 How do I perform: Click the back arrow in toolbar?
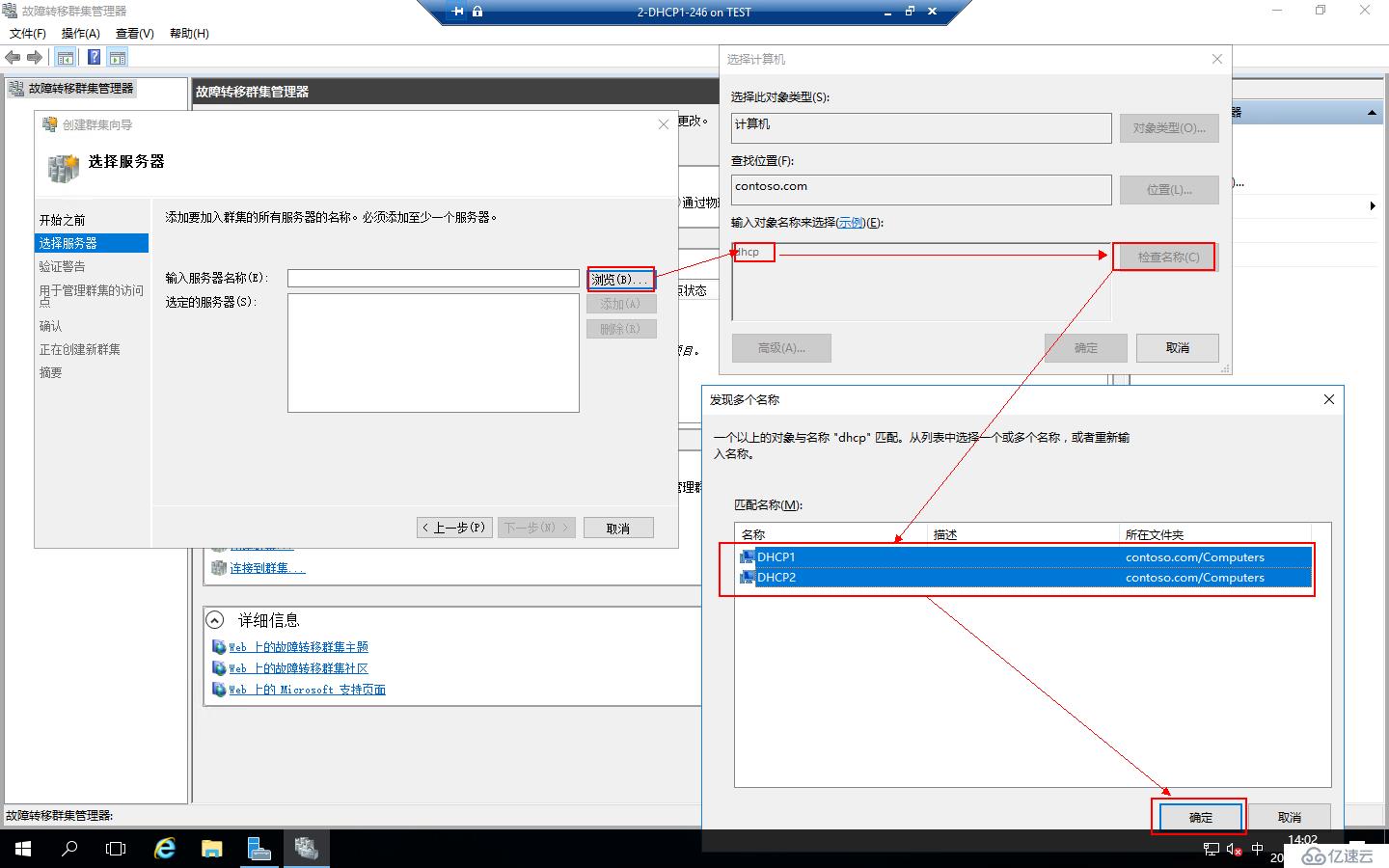tap(13, 58)
